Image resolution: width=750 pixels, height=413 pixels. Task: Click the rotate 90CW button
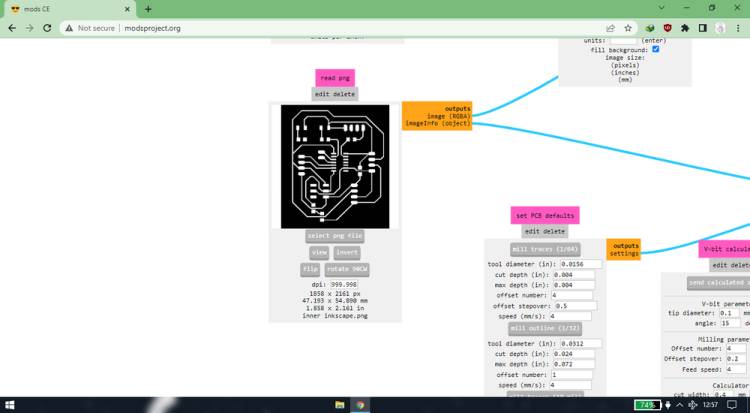pos(347,269)
